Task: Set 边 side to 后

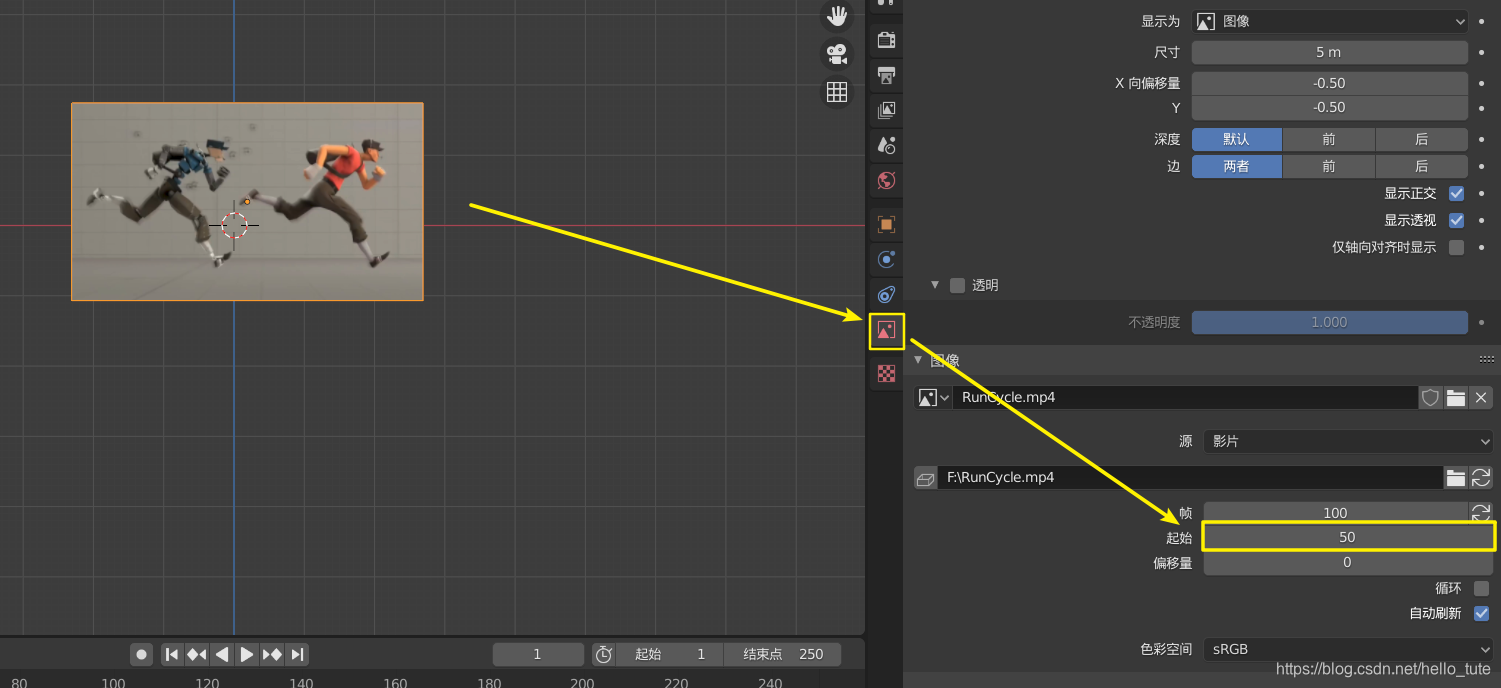Action: [x=1422, y=166]
